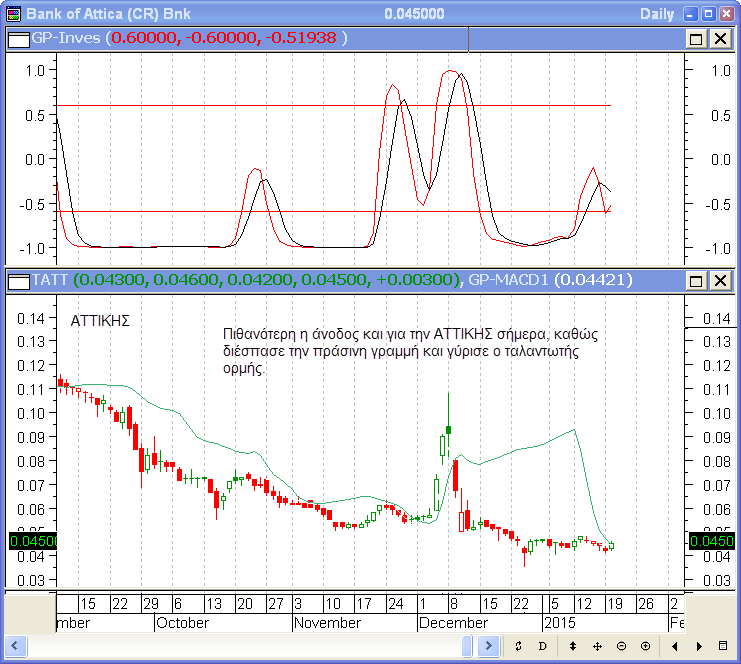Click the 'Daily' periodicity label in title bar
The width and height of the screenshot is (741, 664).
tap(657, 14)
